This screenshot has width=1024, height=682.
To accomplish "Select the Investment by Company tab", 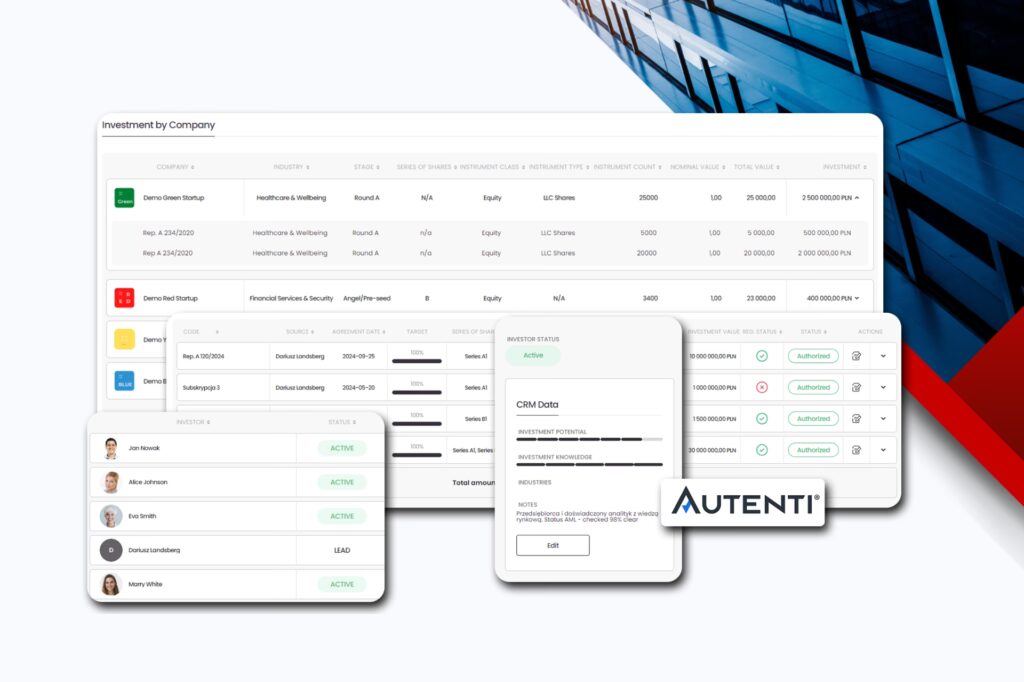I will point(158,125).
